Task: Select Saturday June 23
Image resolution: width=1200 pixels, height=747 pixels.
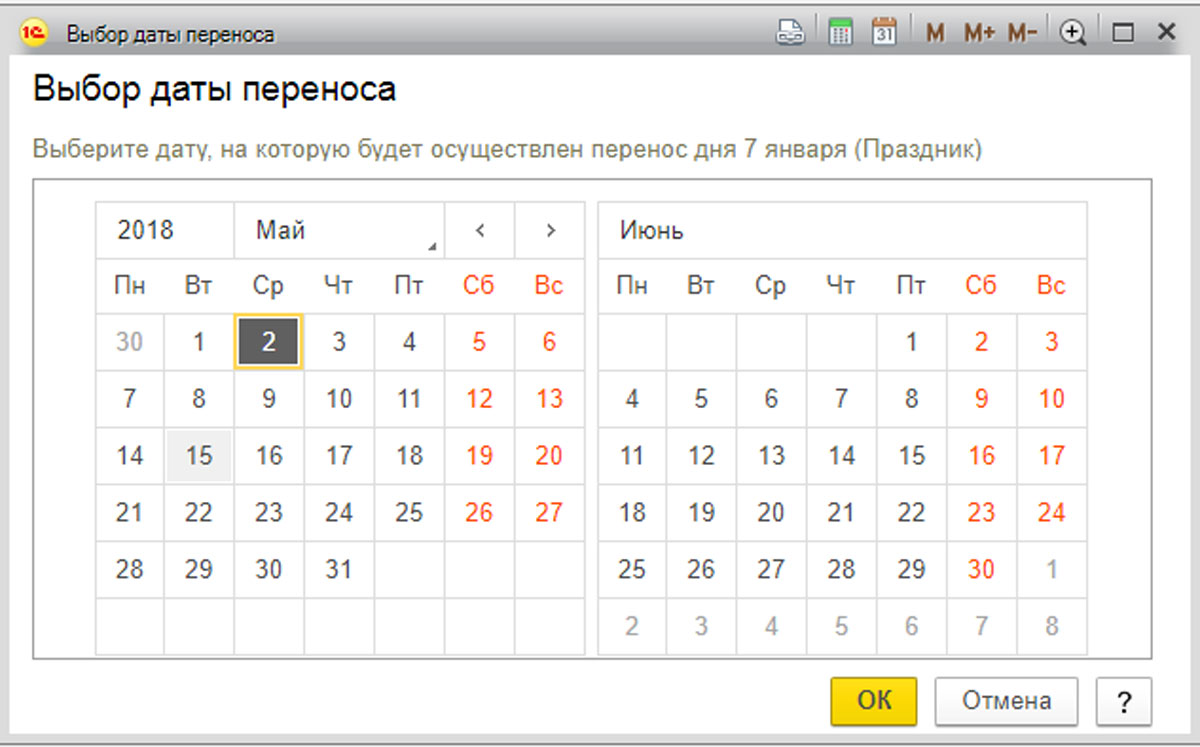Action: pyautogui.click(x=981, y=513)
